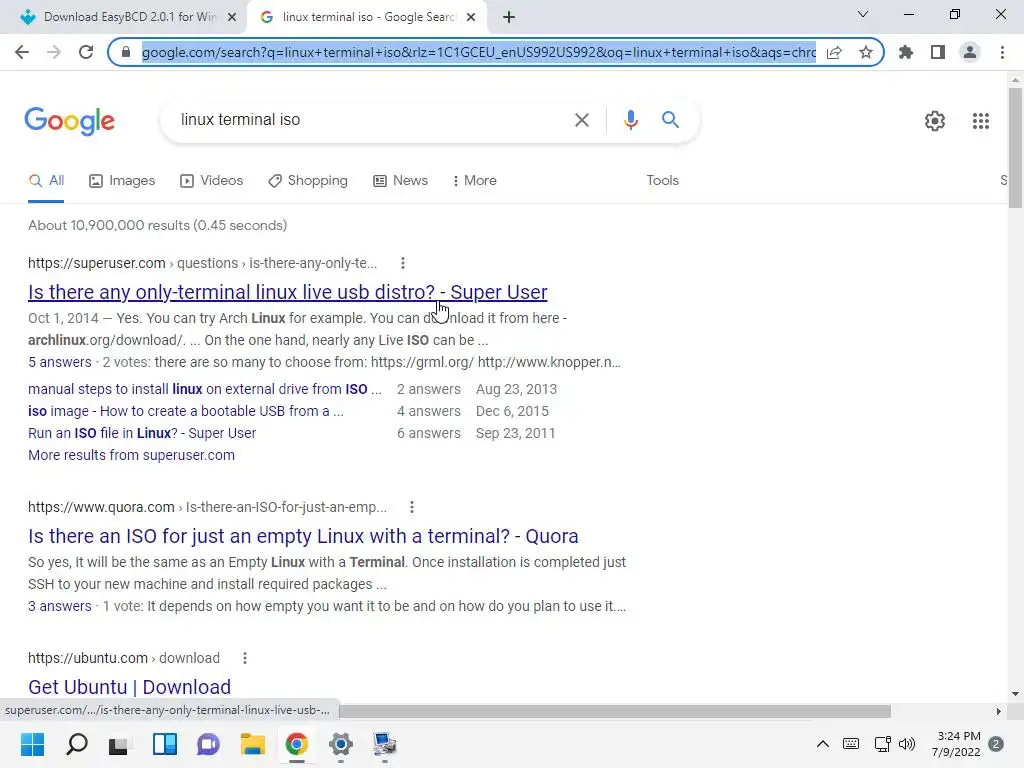
Task: Open File Explorer from taskbar
Action: [x=252, y=744]
